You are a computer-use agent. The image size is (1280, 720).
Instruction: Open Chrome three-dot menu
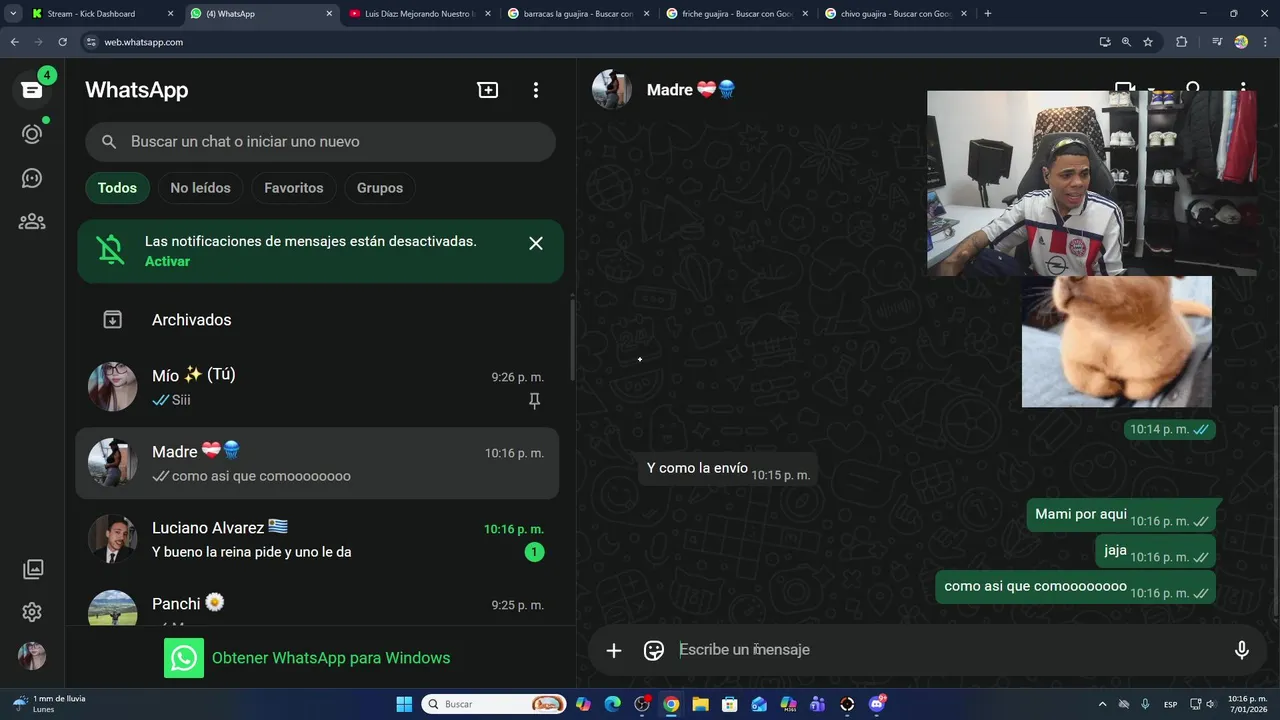pyautogui.click(x=1265, y=42)
